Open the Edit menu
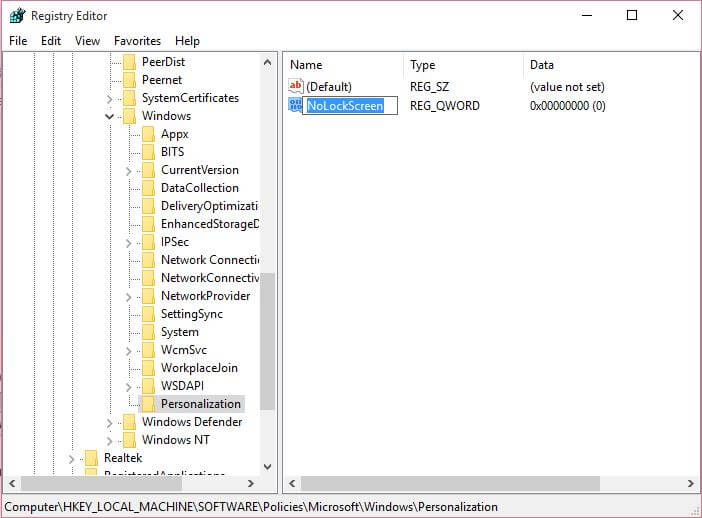This screenshot has width=702, height=518. point(51,41)
